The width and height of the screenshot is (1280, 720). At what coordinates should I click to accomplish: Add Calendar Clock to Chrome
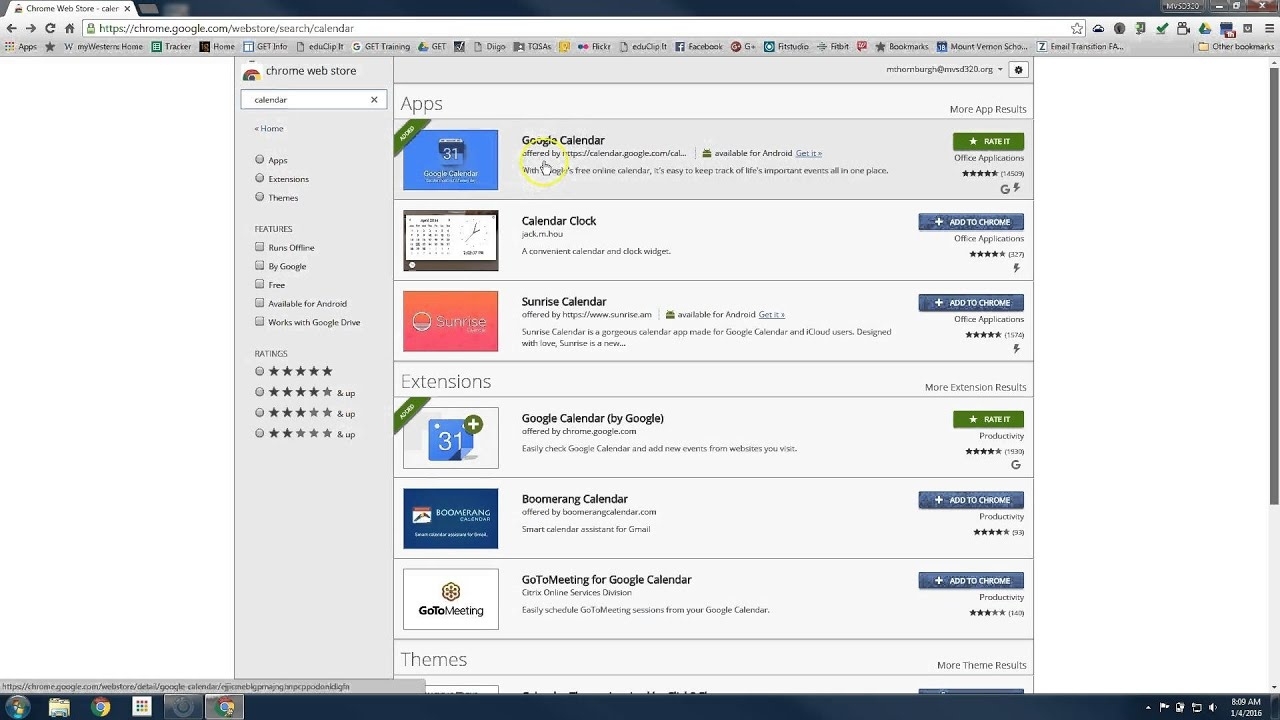971,222
